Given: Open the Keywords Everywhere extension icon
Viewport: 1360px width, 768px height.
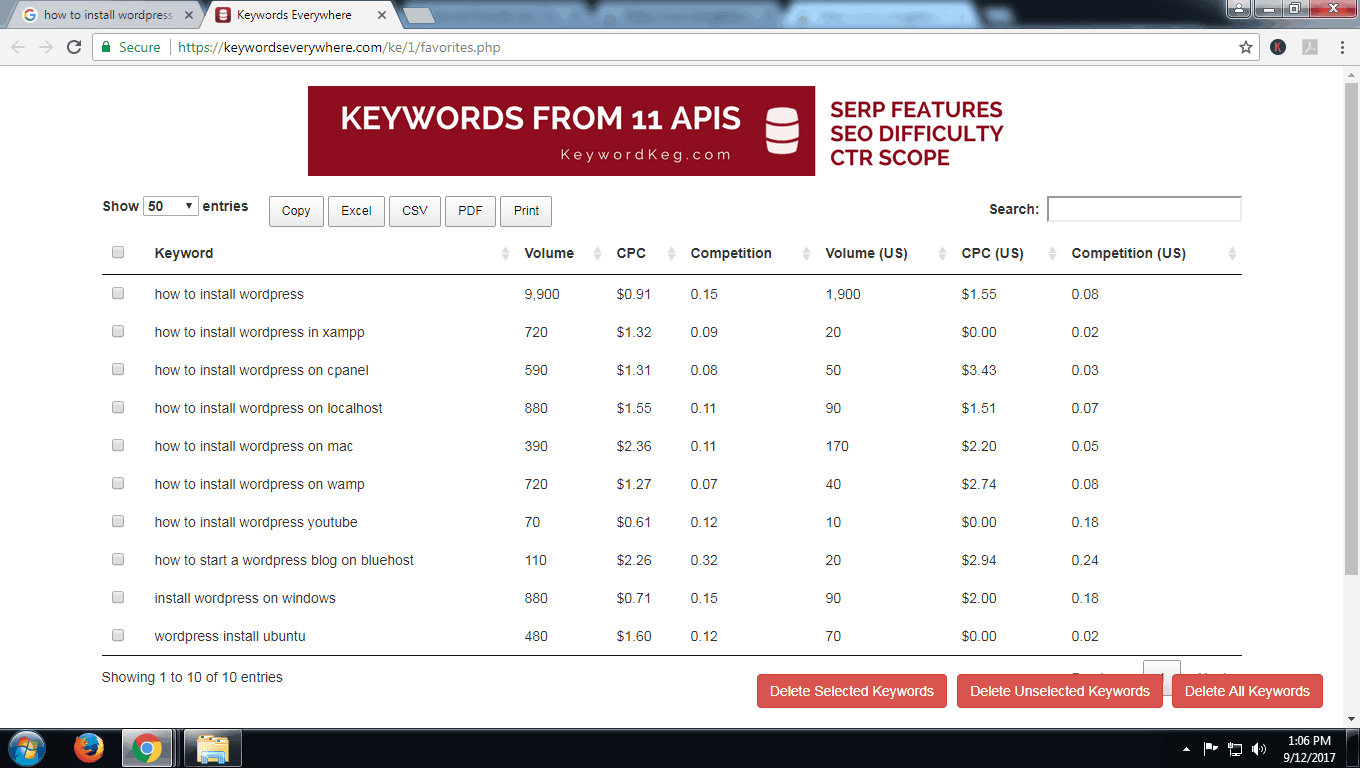Looking at the screenshot, I should click(1278, 47).
